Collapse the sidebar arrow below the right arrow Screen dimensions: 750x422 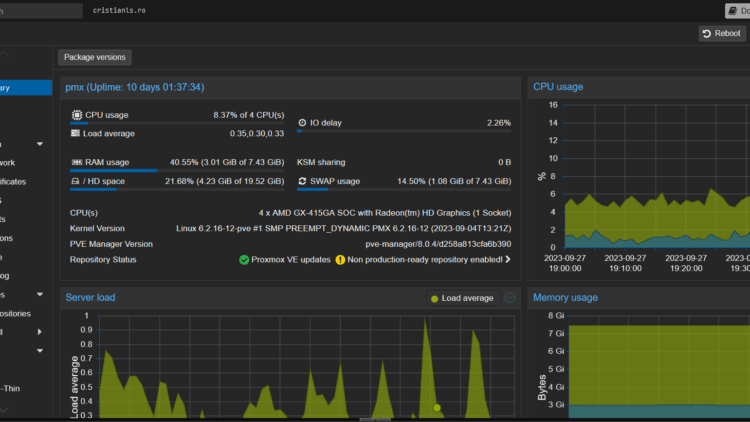(x=40, y=351)
